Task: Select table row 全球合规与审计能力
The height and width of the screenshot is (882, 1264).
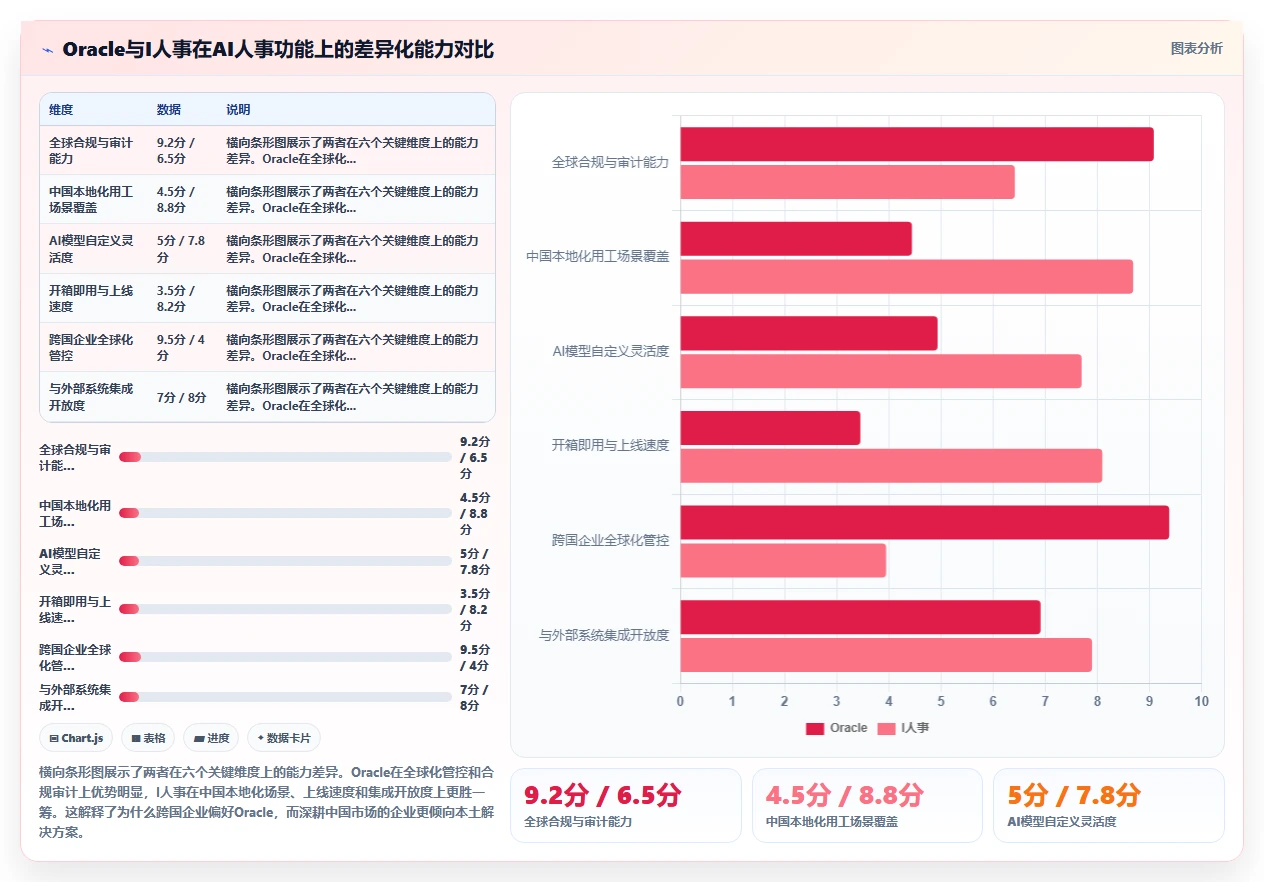Action: click(x=267, y=150)
